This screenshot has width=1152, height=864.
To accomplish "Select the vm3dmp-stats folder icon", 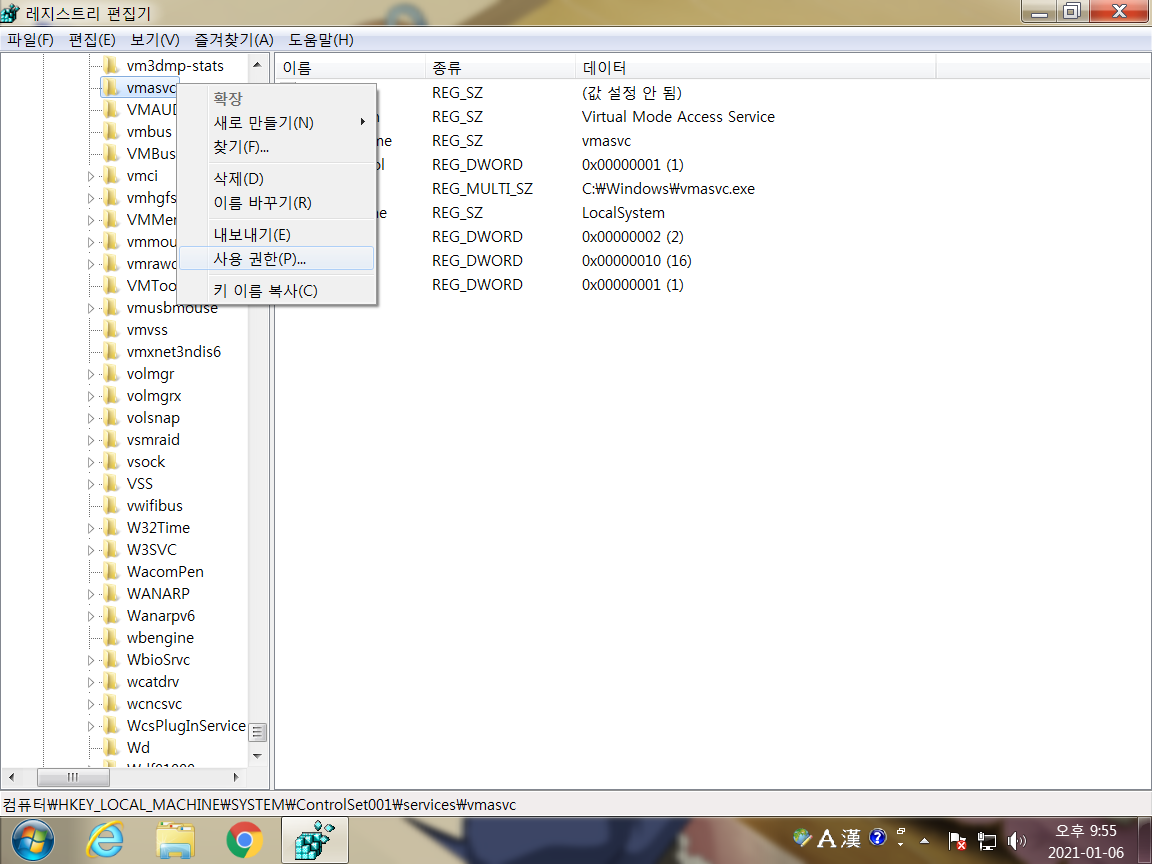I will pyautogui.click(x=111, y=65).
